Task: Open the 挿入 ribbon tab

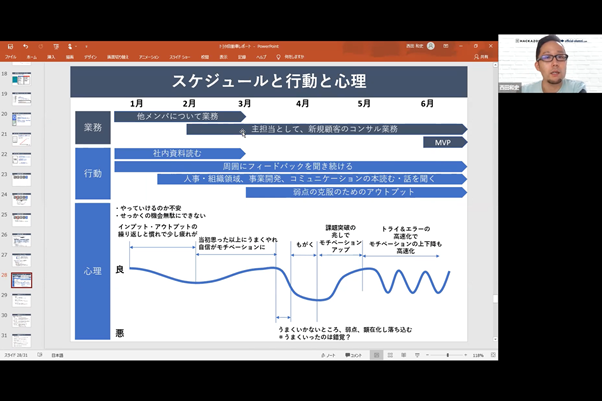Action: tap(52, 57)
